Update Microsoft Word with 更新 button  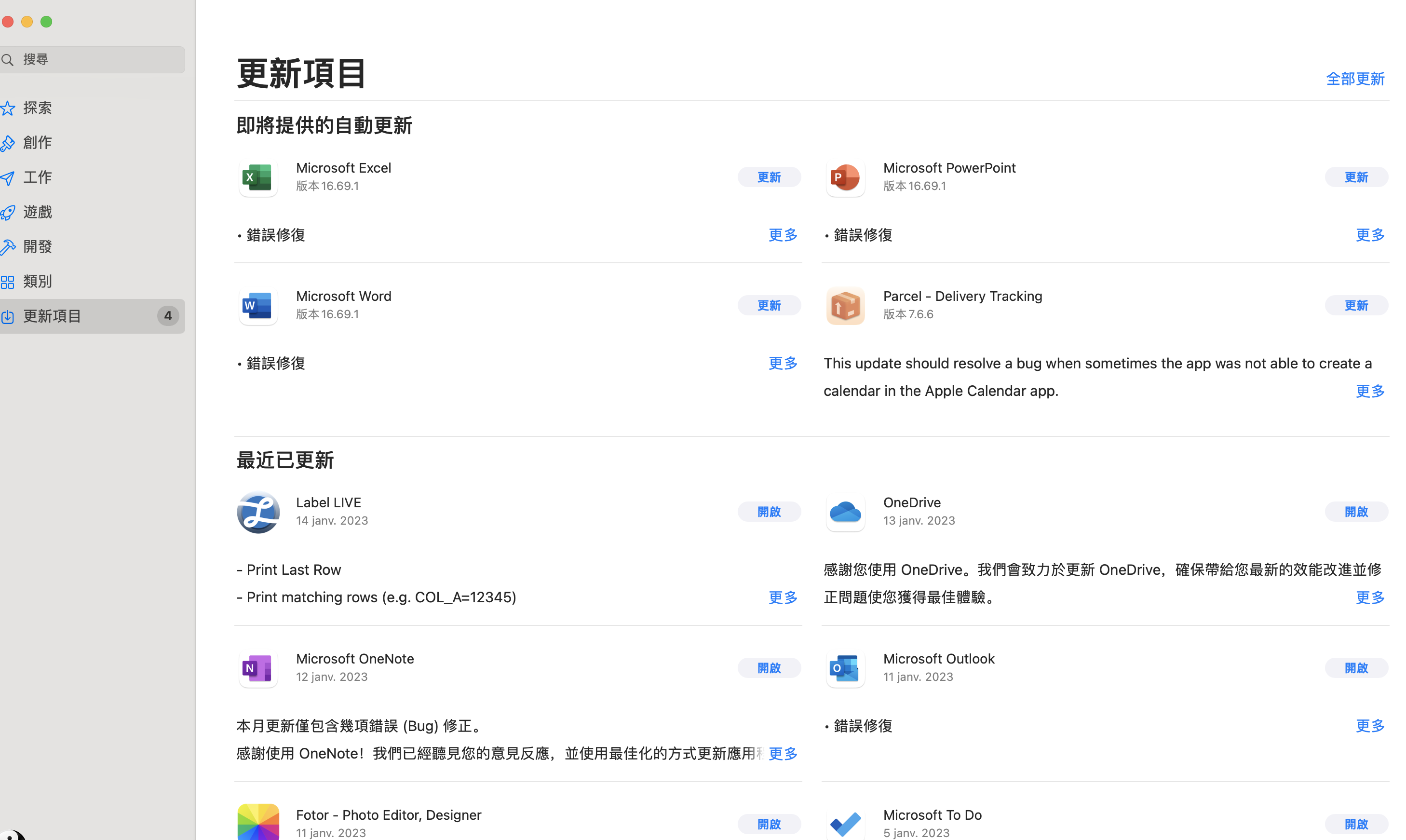coord(768,306)
